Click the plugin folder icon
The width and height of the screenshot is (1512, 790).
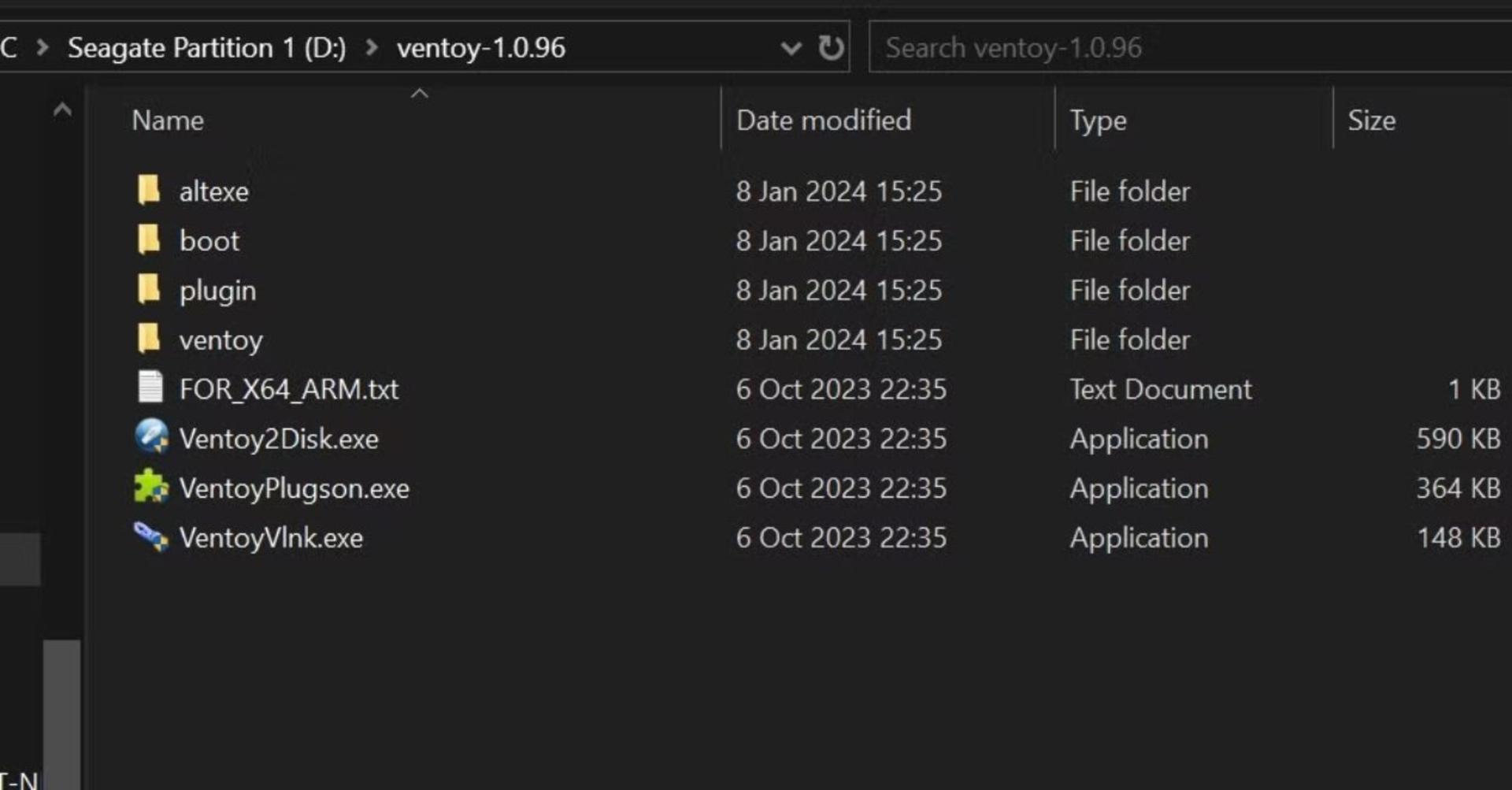(x=149, y=289)
